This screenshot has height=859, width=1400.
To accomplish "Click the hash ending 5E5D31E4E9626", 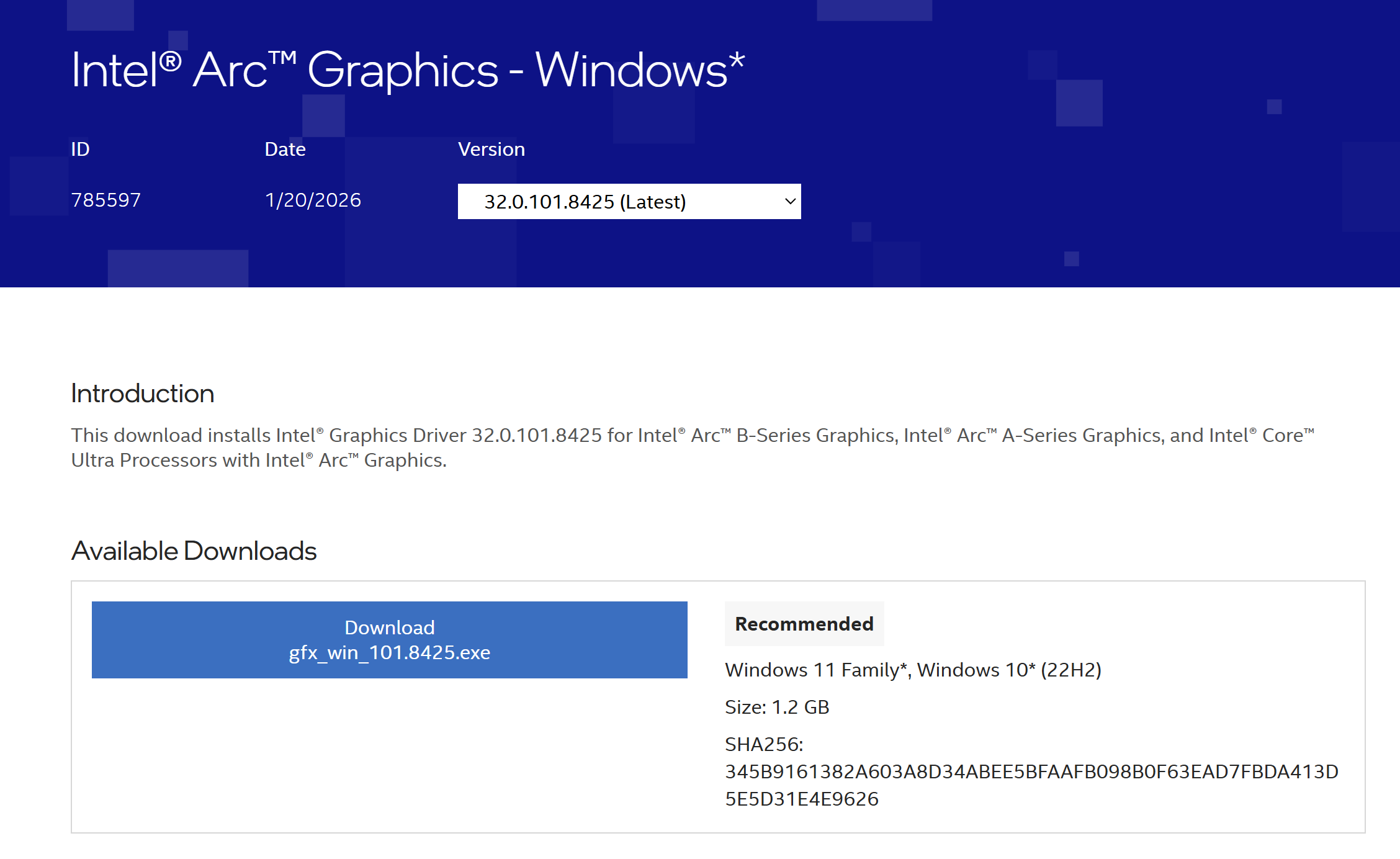I will pos(801,799).
